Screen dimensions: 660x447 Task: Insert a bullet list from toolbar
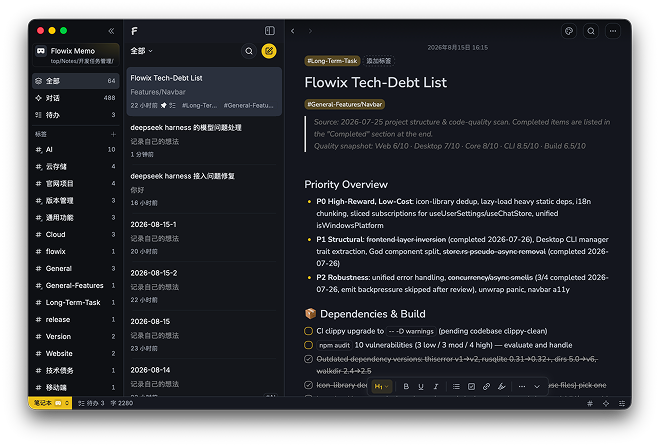pyautogui.click(x=456, y=386)
